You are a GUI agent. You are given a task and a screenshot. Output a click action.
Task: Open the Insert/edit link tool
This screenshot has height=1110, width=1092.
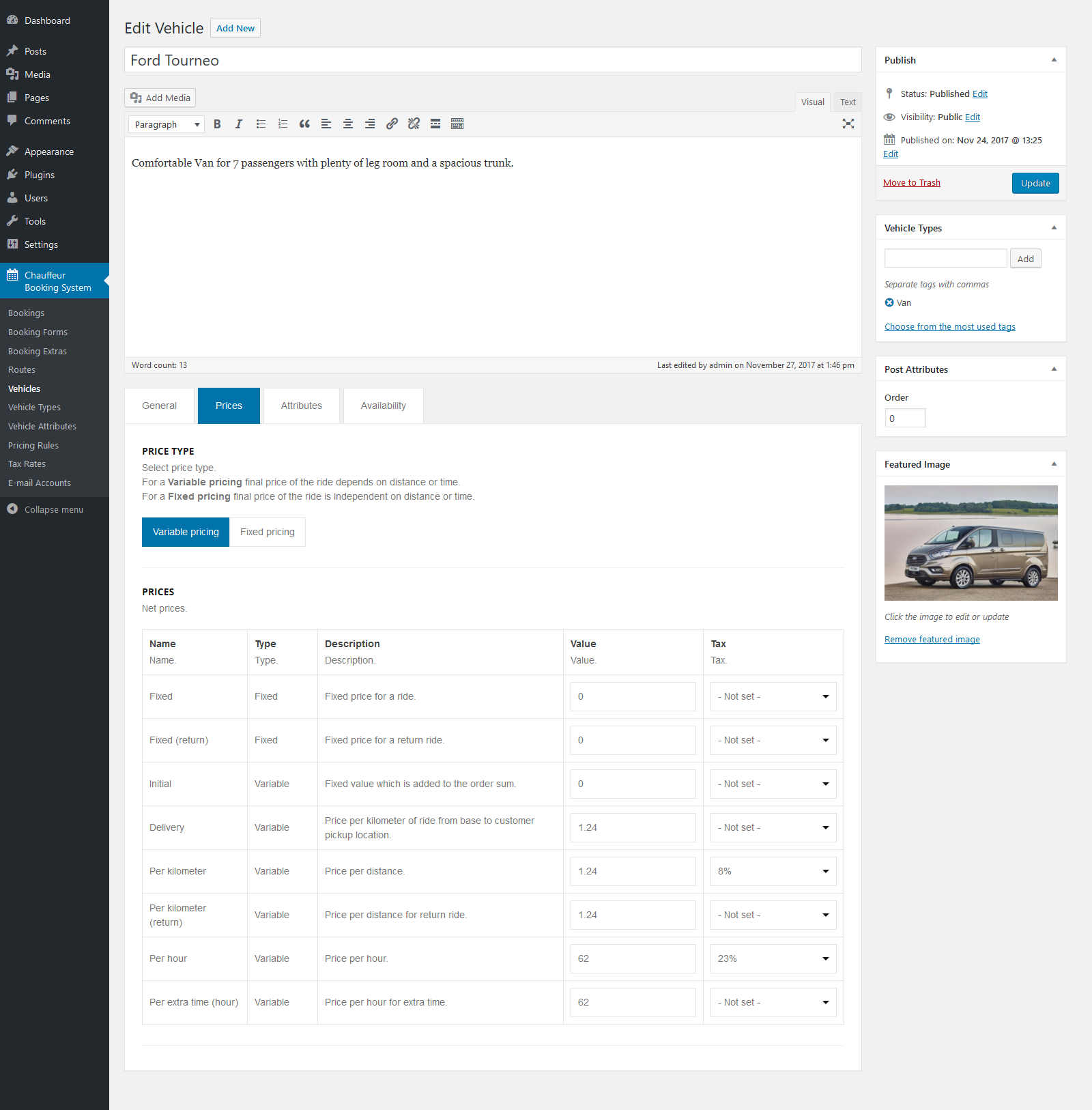pyautogui.click(x=392, y=124)
